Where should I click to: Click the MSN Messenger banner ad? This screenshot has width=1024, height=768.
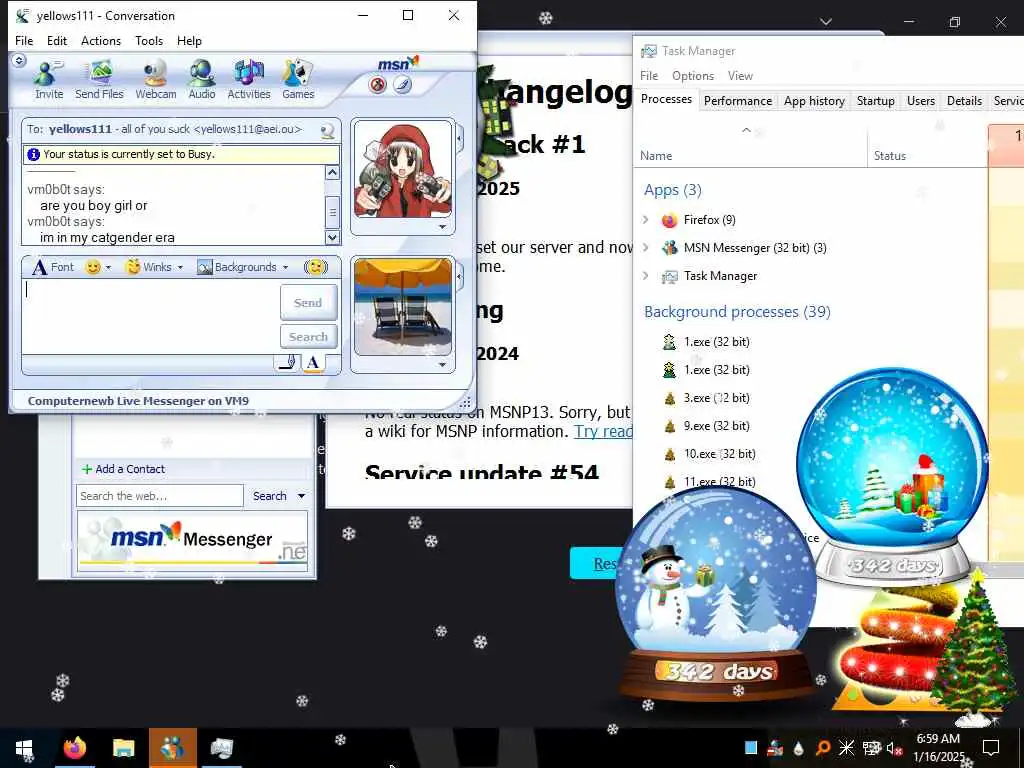coord(193,541)
